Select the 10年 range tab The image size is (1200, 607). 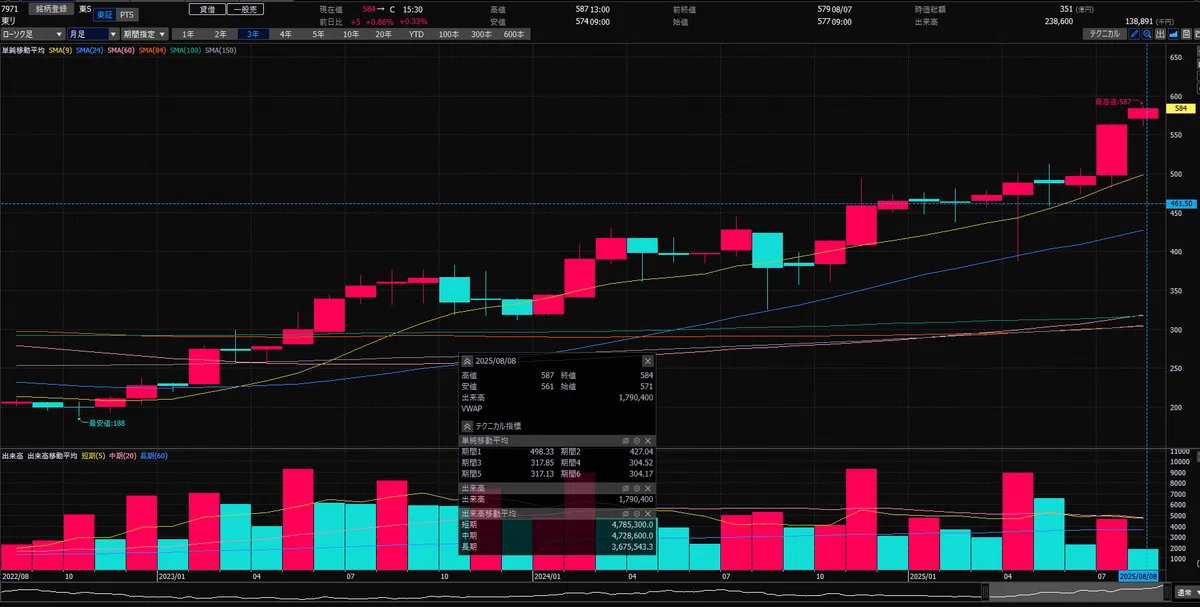[351, 34]
